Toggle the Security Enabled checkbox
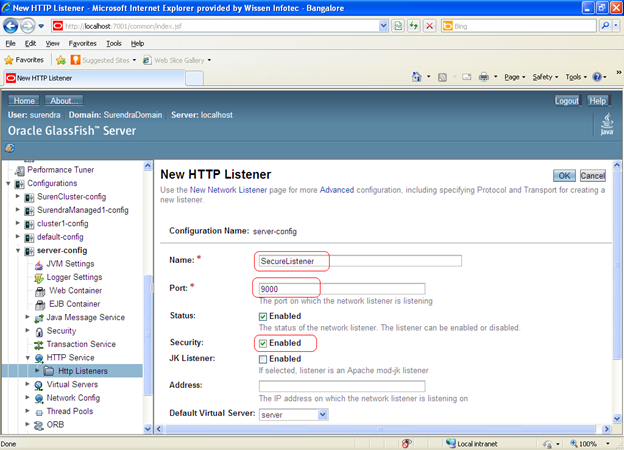Screen dimensions: 624x450 tap(263, 343)
